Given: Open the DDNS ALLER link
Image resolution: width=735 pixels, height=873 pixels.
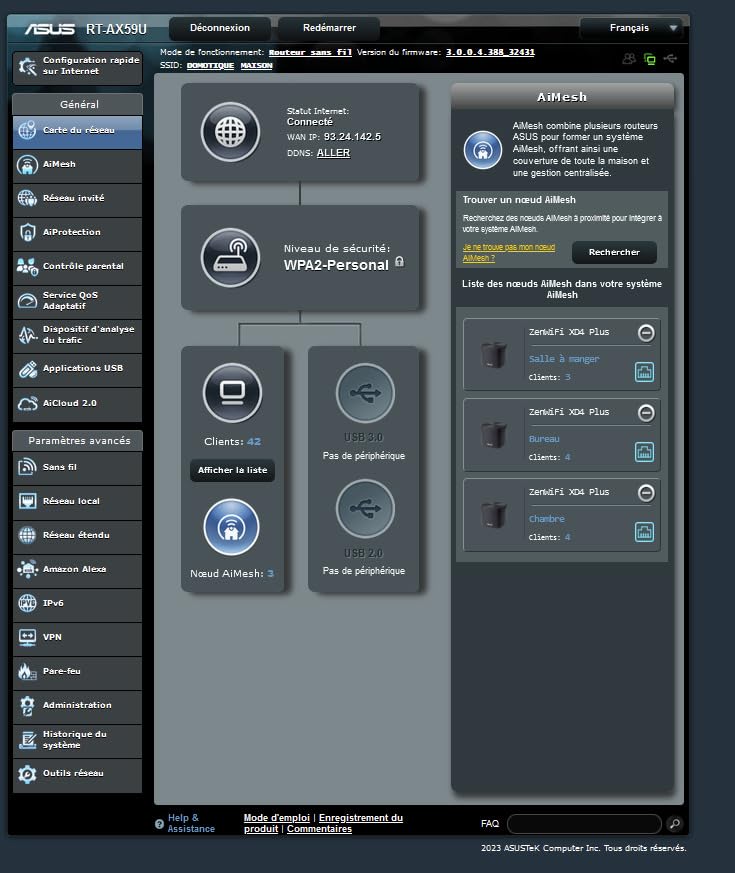Looking at the screenshot, I should [x=333, y=153].
